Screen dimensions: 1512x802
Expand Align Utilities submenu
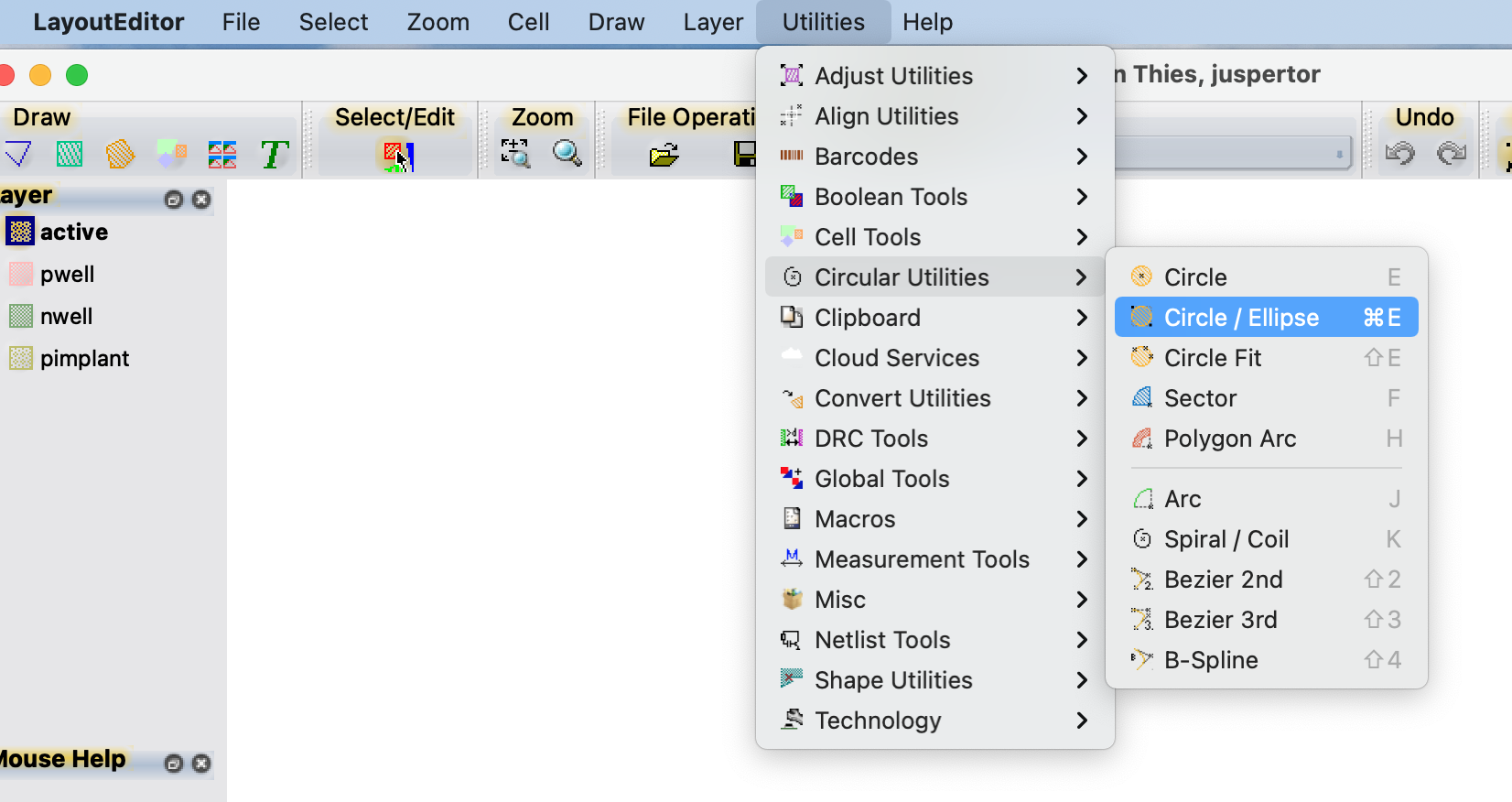click(x=935, y=116)
